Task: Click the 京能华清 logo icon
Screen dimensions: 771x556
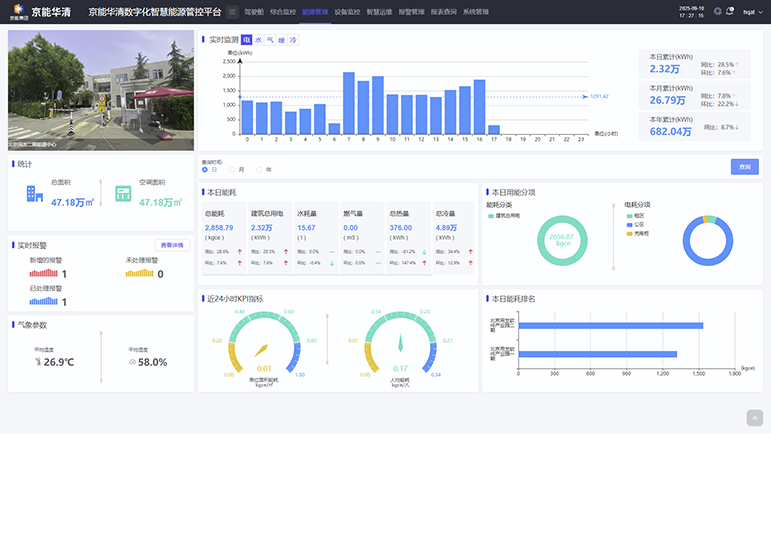Action: point(19,11)
